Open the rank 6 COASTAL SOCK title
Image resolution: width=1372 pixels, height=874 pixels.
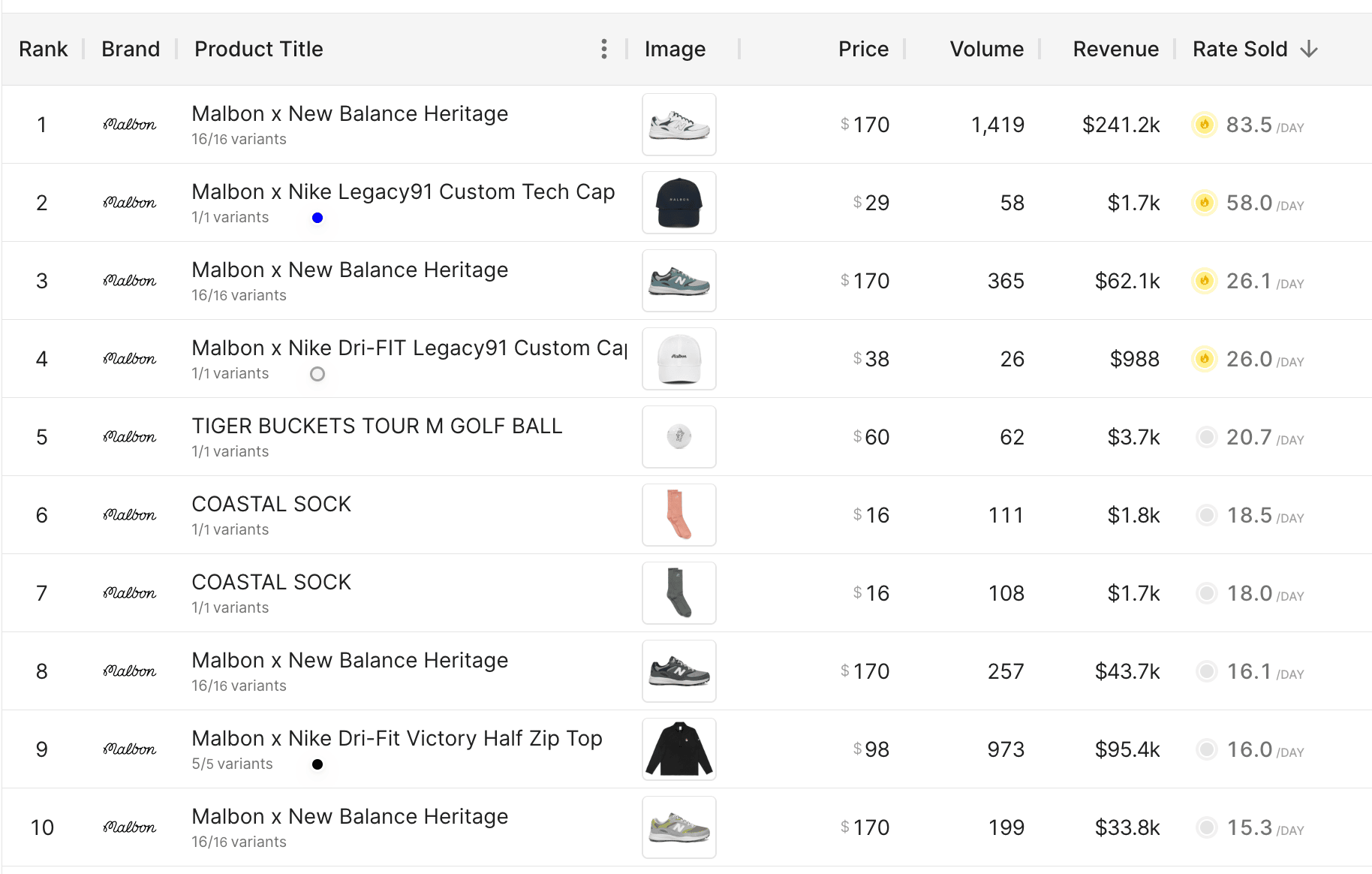click(272, 505)
